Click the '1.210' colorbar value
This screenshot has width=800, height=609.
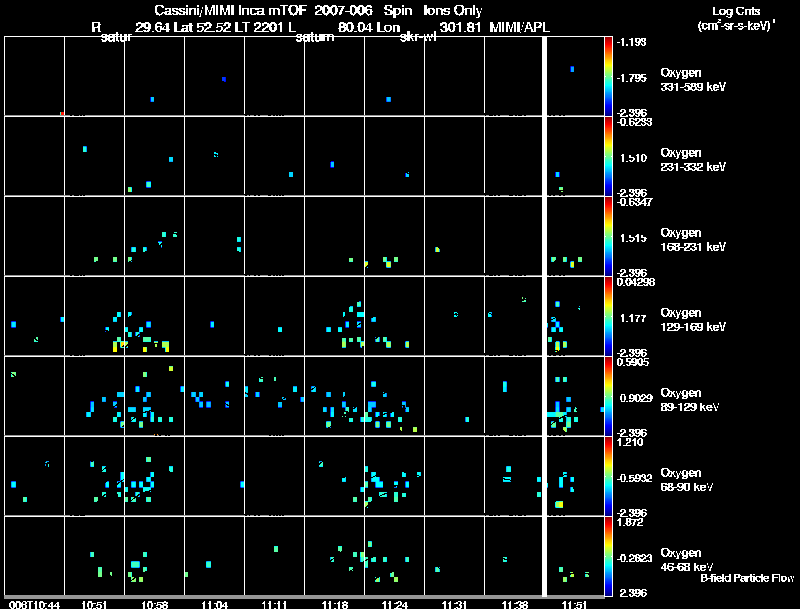point(630,442)
